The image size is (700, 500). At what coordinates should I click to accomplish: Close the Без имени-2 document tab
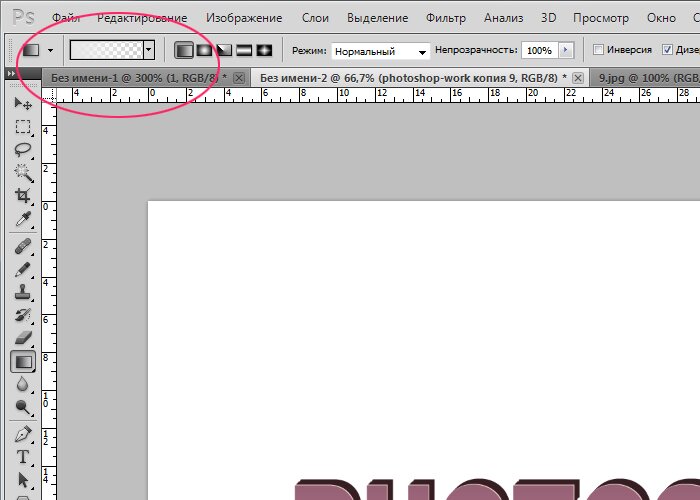(578, 78)
